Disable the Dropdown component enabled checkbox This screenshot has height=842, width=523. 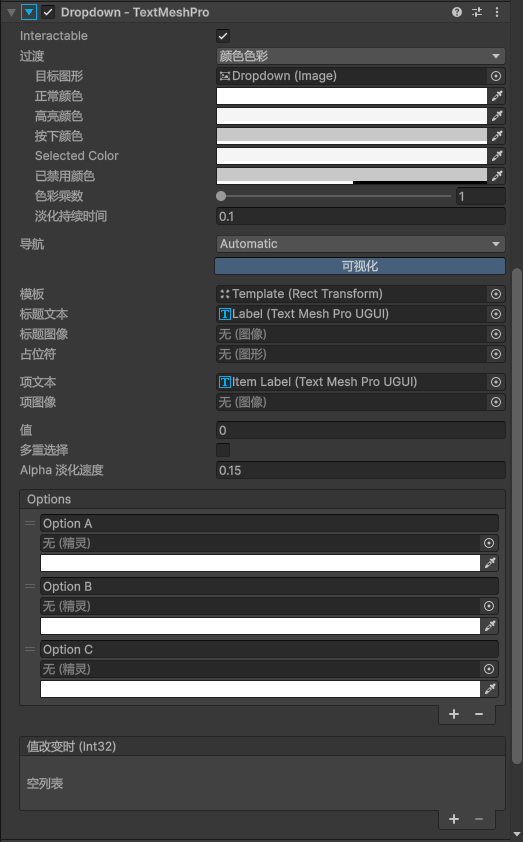pos(48,12)
